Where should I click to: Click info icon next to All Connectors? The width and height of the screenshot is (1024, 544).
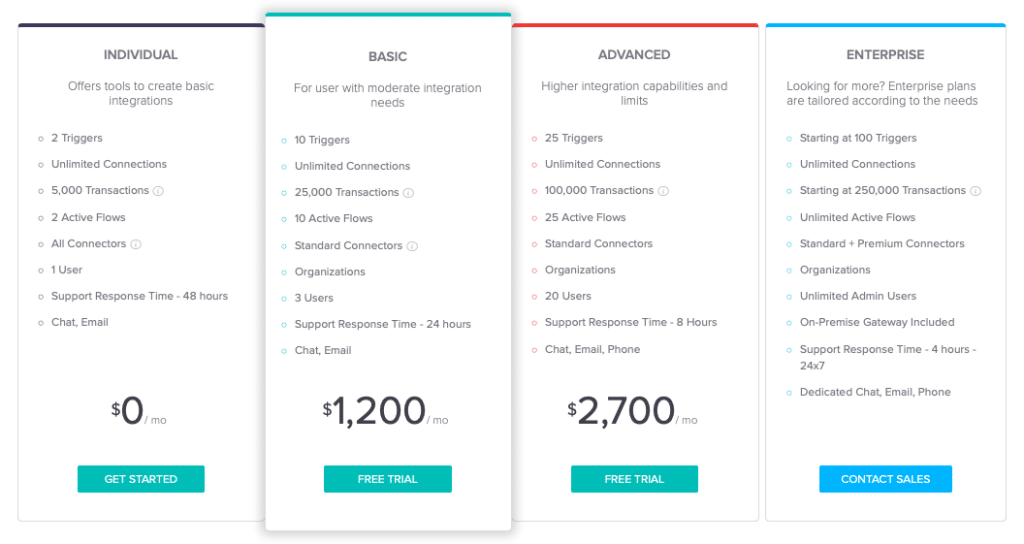coord(136,244)
